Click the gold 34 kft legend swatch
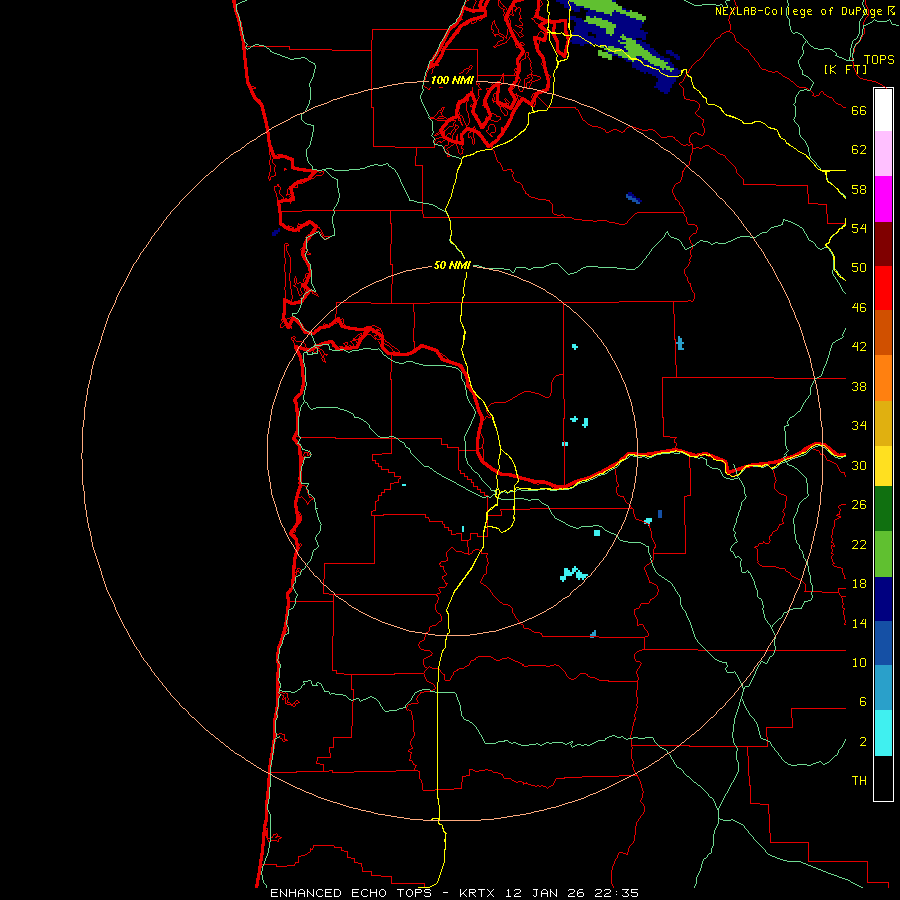This screenshot has width=900, height=900. (883, 423)
